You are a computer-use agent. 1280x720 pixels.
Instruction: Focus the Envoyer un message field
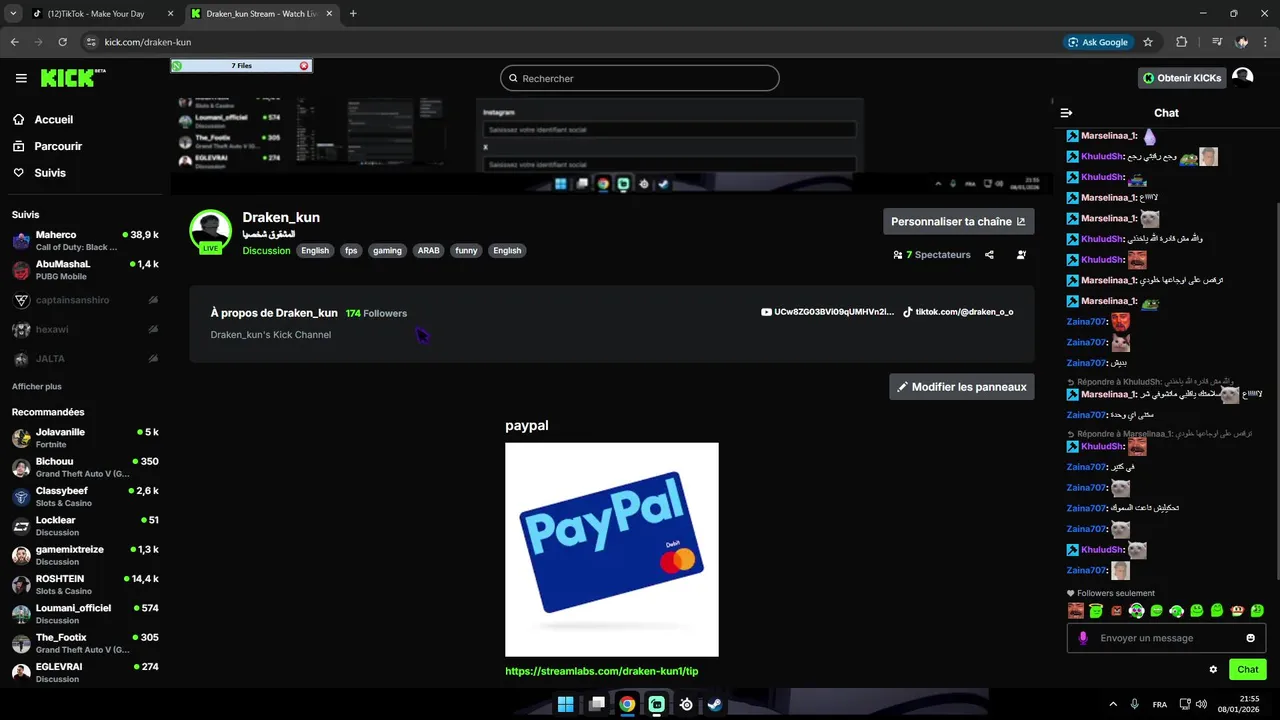coord(1166,638)
